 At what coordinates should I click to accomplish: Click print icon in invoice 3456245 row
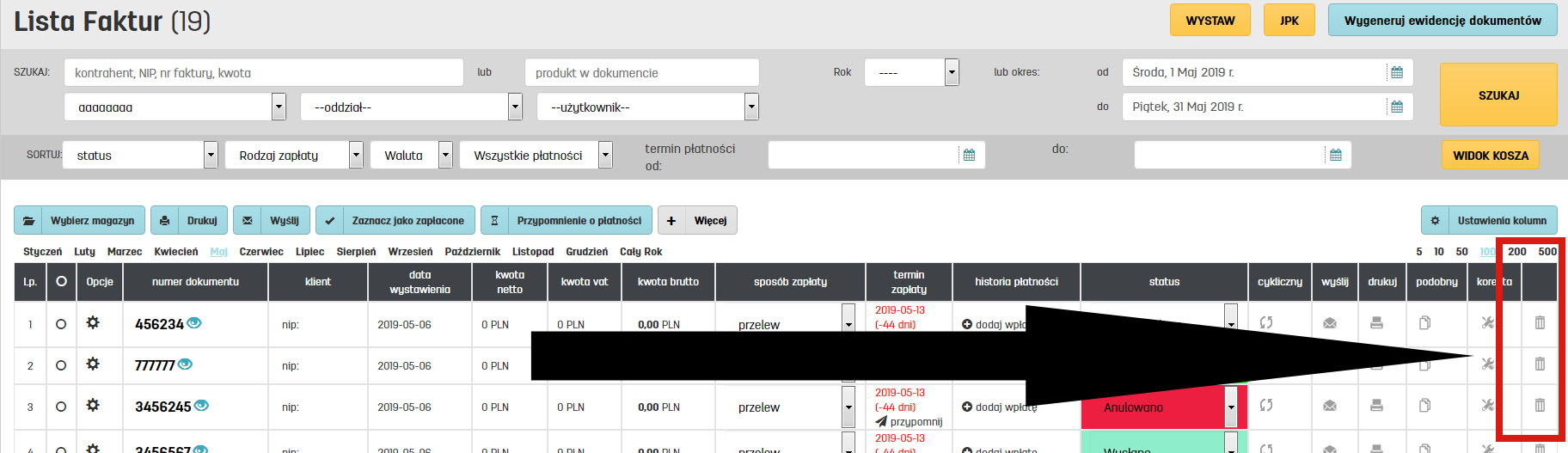[1376, 405]
